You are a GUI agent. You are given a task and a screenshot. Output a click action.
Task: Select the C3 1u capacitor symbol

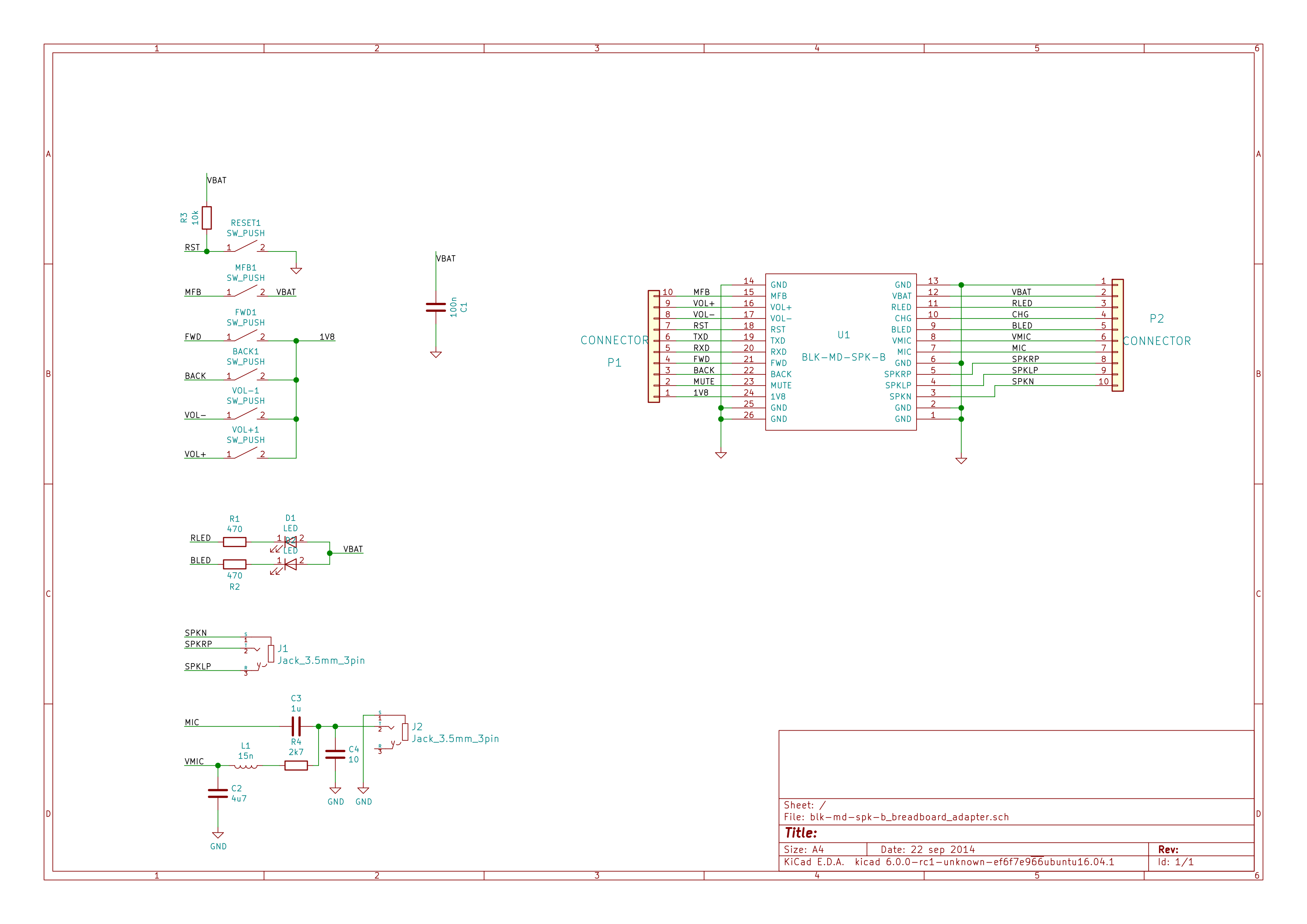pyautogui.click(x=295, y=727)
